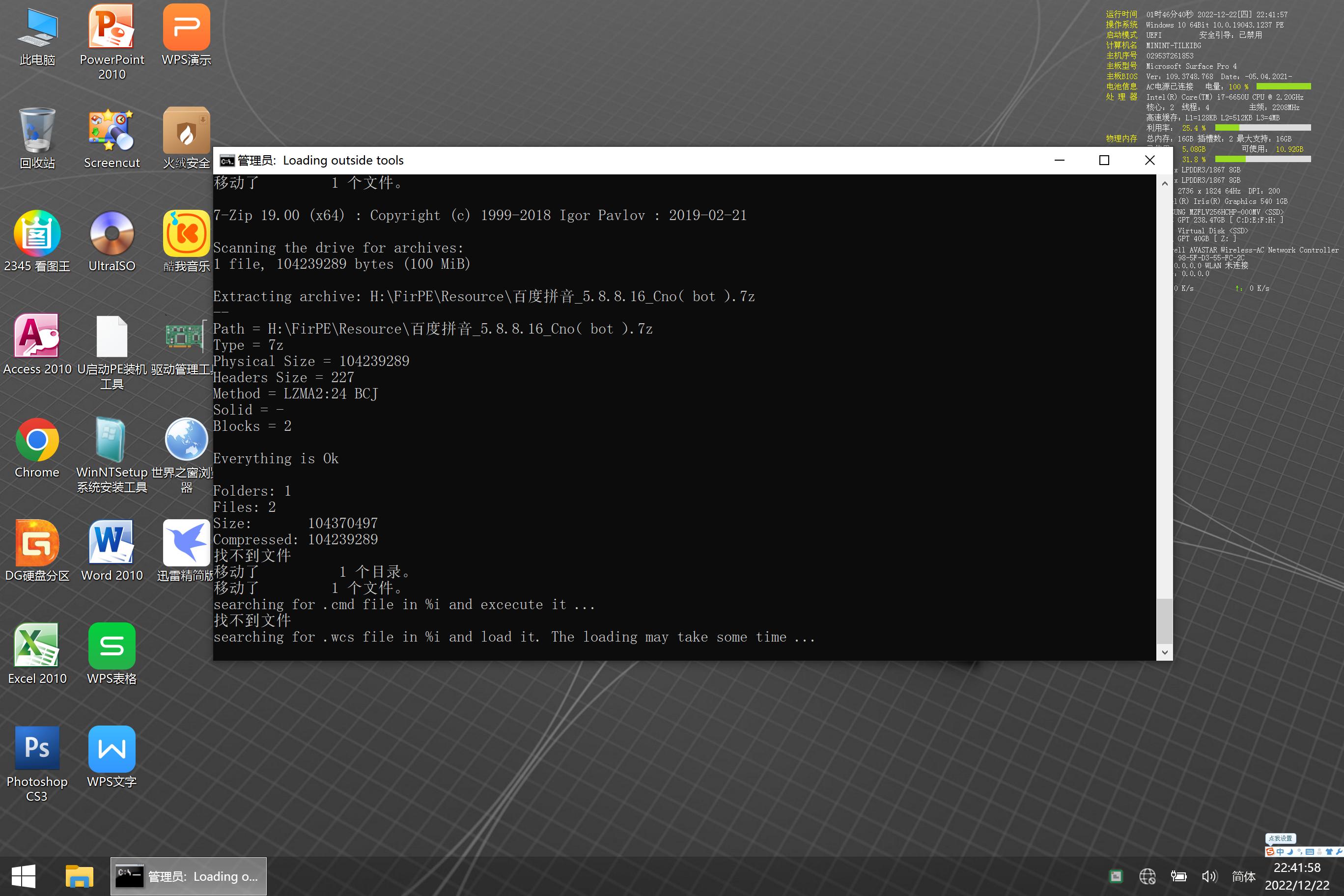1344x896 pixels.
Task: Open Word 2010 desktop shortcut
Action: [112, 551]
